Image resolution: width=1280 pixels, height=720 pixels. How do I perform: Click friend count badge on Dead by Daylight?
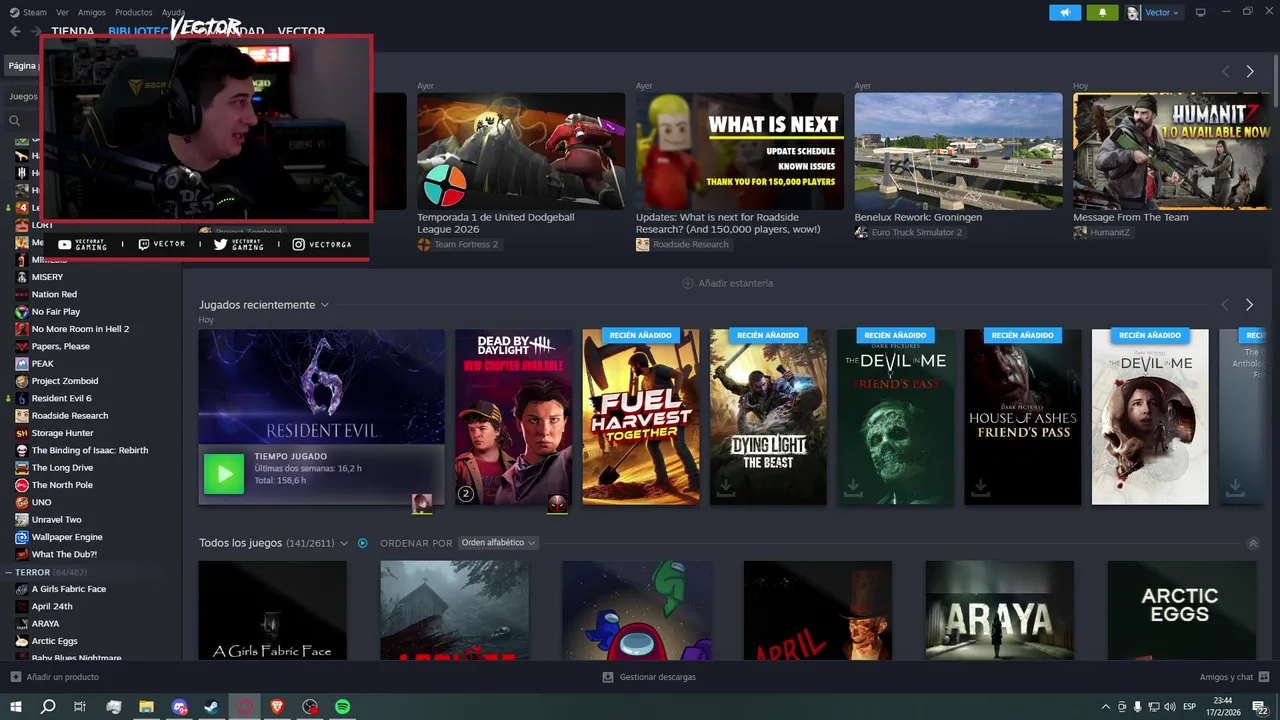[465, 493]
